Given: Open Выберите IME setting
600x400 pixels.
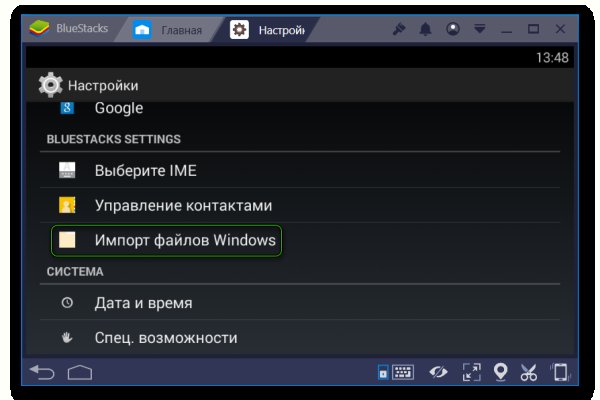Looking at the screenshot, I should (145, 171).
